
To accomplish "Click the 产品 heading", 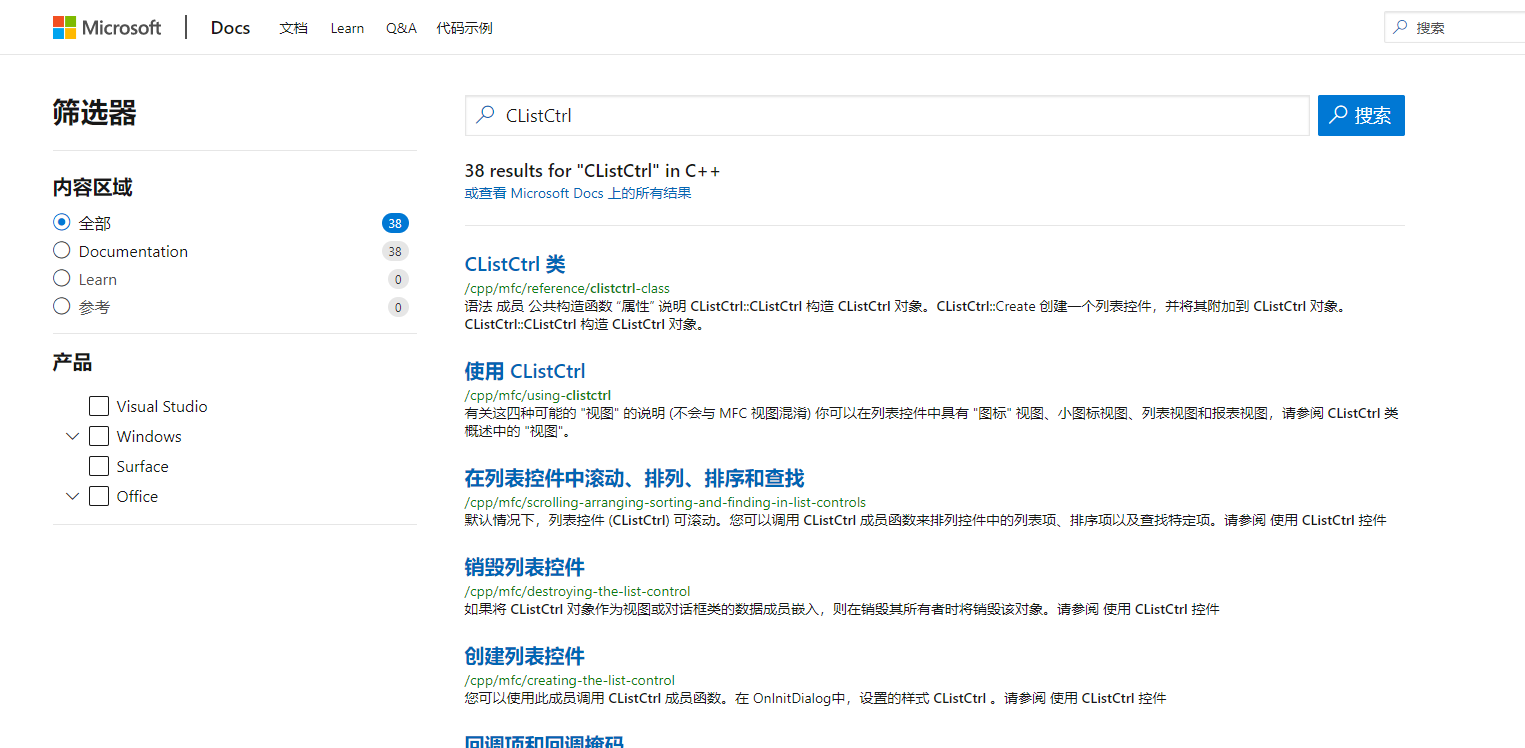I will (x=72, y=362).
